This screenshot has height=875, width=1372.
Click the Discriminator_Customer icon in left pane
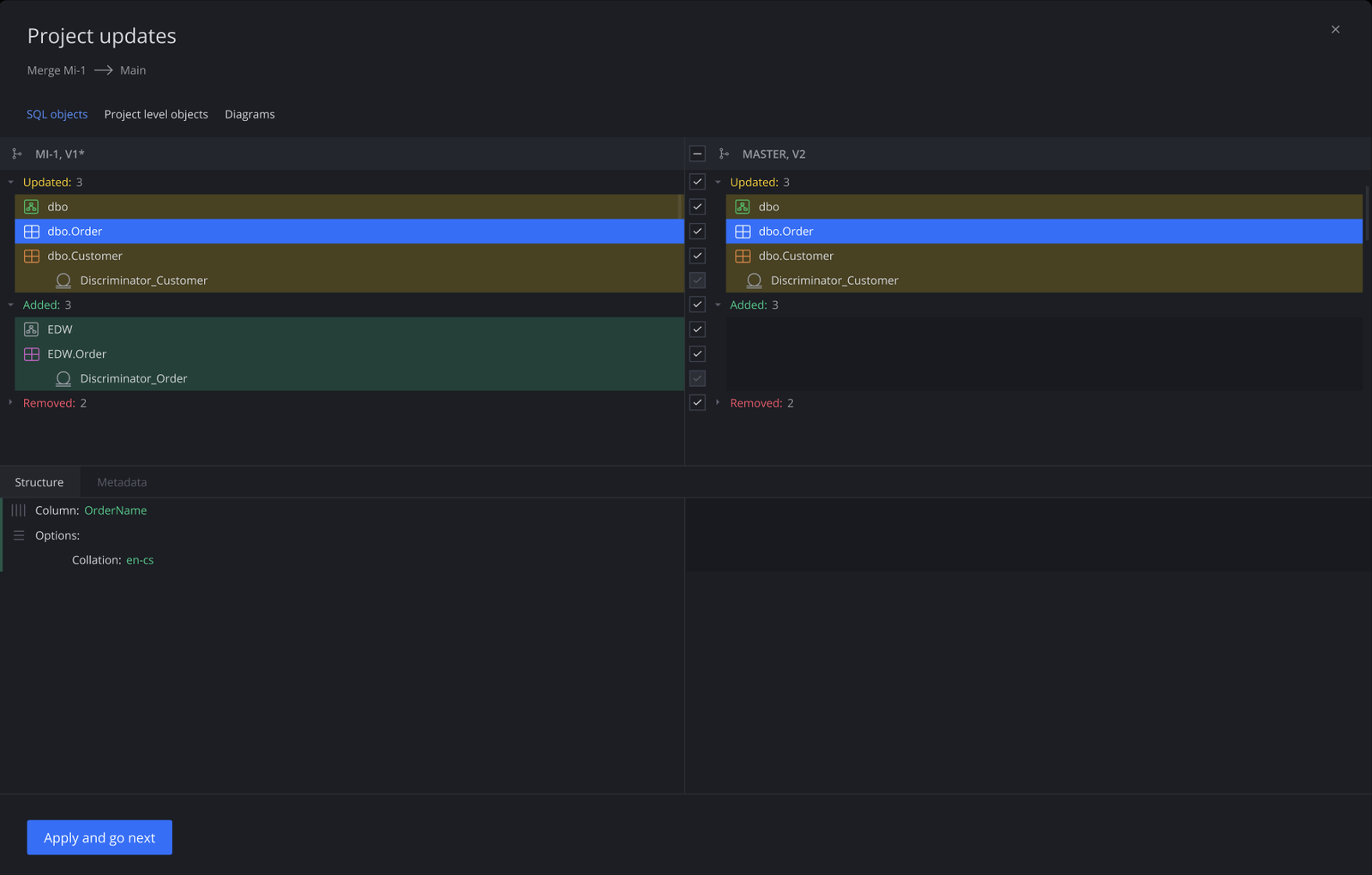click(x=63, y=281)
